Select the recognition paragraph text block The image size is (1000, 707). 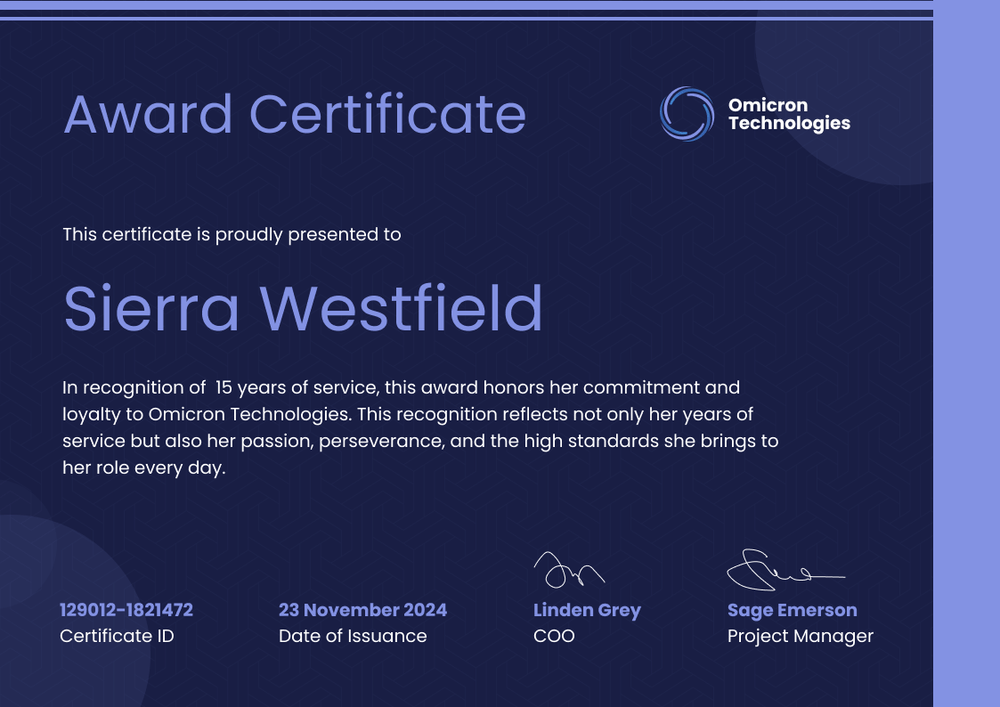[x=420, y=427]
